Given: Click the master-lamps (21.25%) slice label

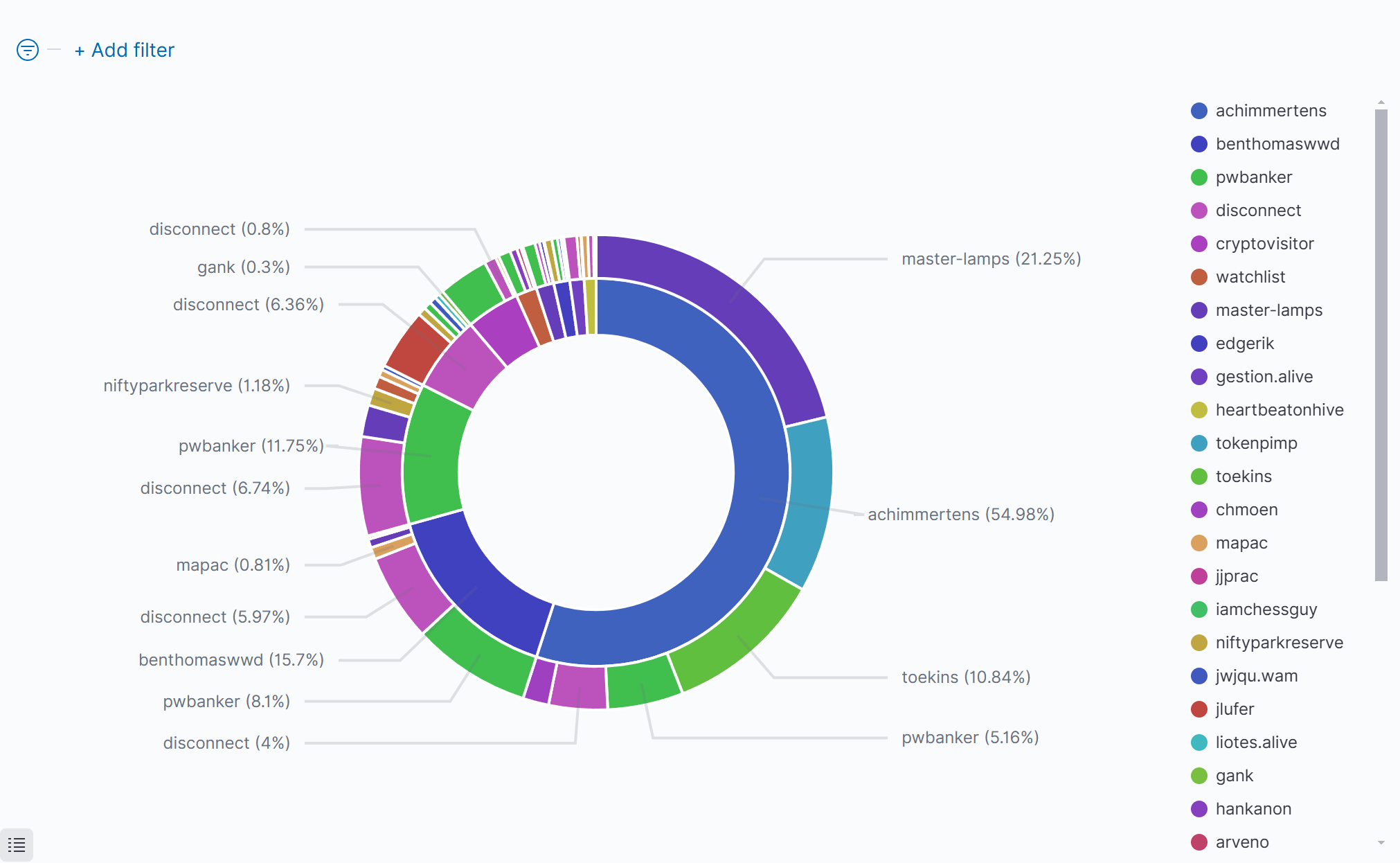Looking at the screenshot, I should 991,259.
